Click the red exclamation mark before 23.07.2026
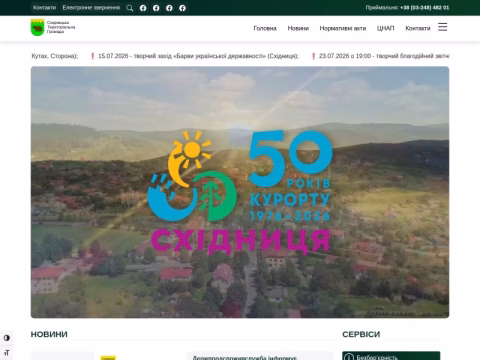Image resolution: width=480 pixels, height=360 pixels. tap(313, 56)
